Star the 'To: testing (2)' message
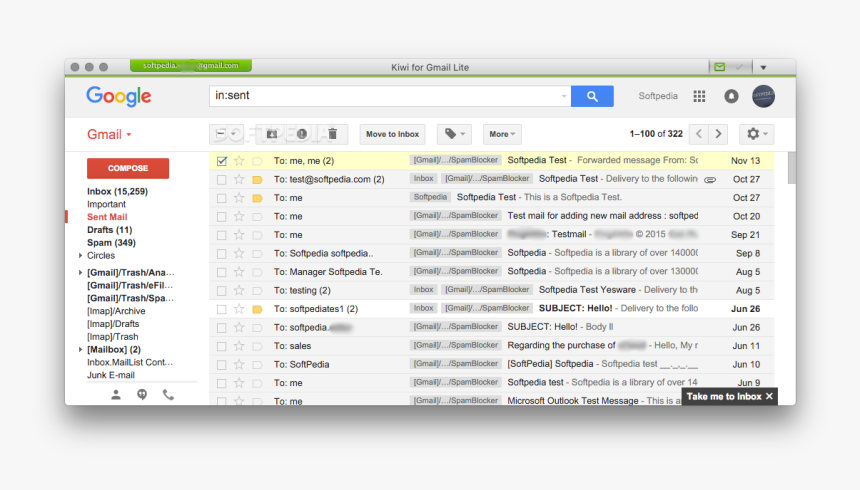860x490 pixels. tap(239, 290)
